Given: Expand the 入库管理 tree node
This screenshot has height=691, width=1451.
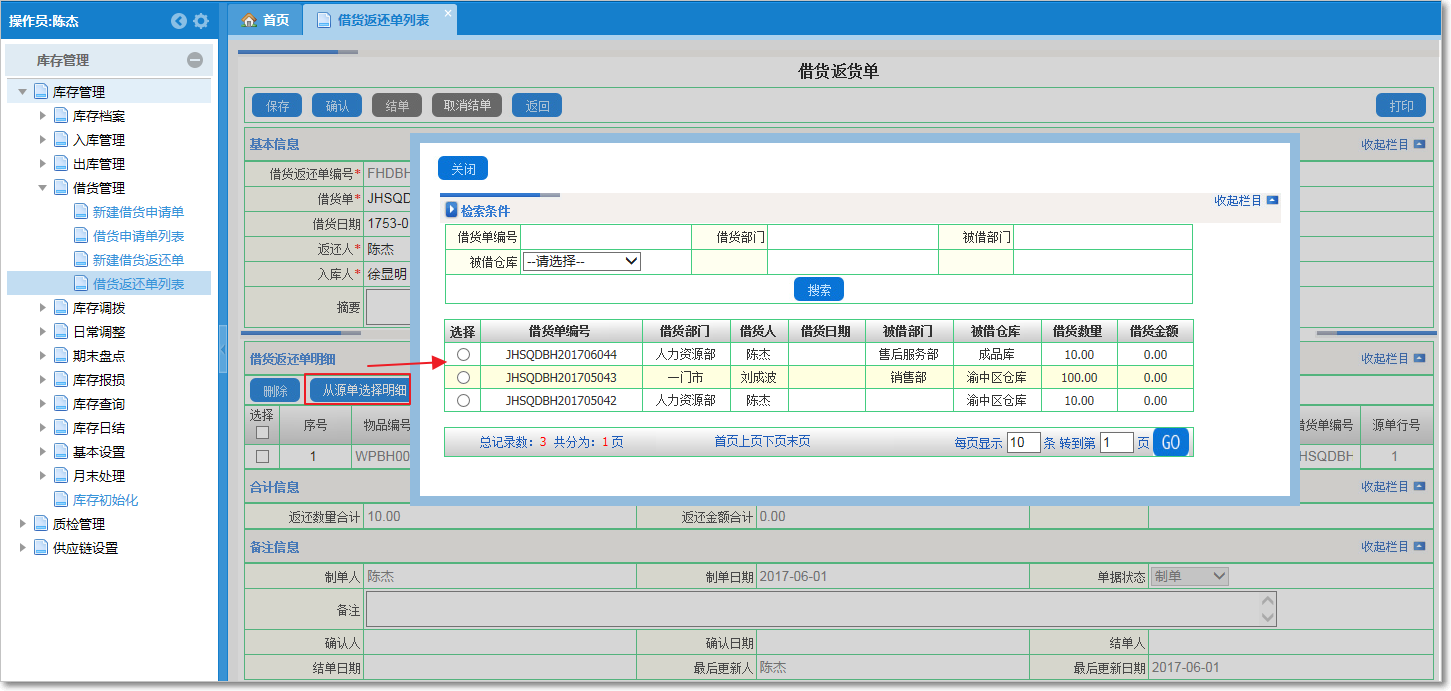Looking at the screenshot, I should (43, 140).
